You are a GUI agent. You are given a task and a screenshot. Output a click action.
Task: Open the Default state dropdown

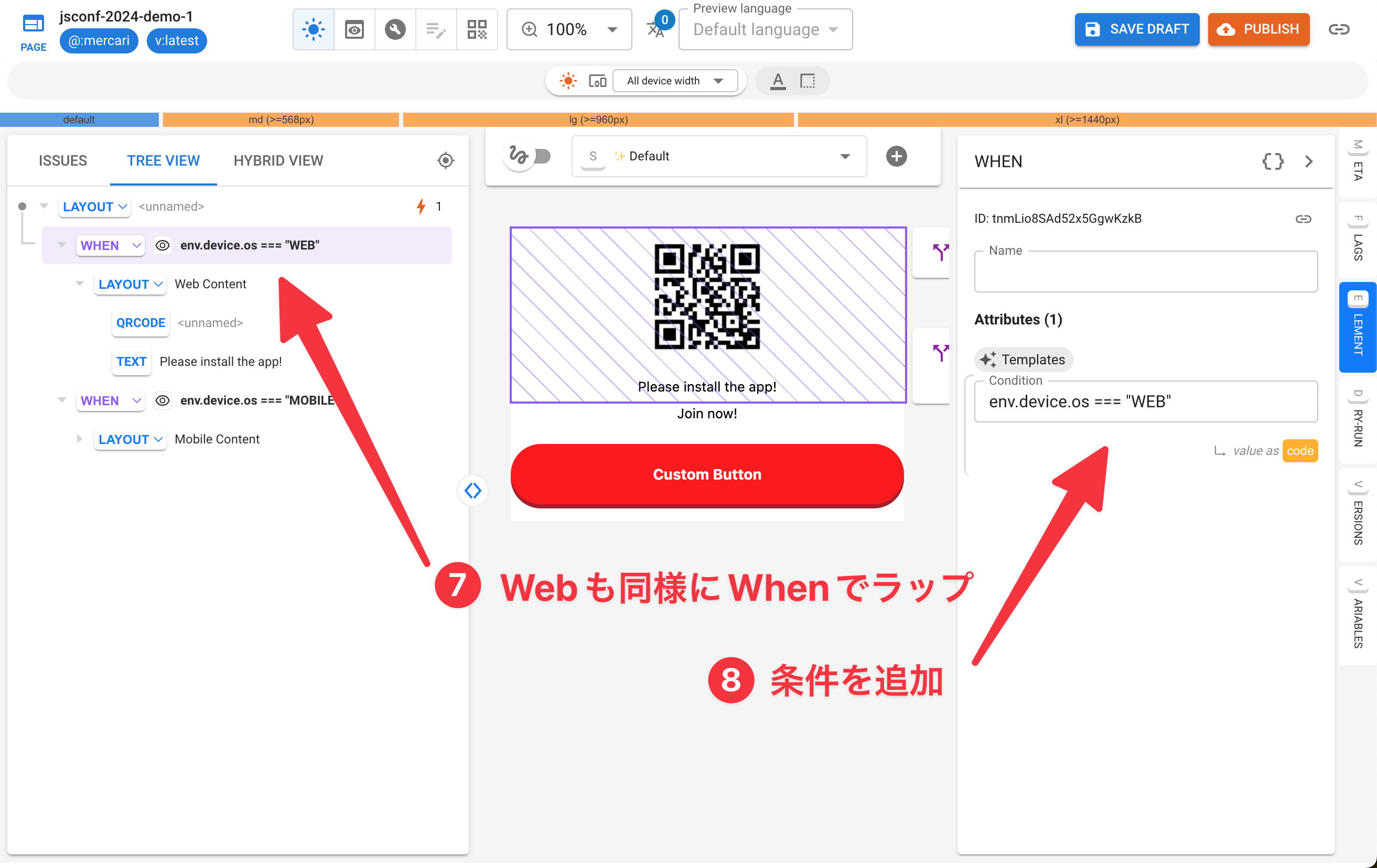pos(719,156)
